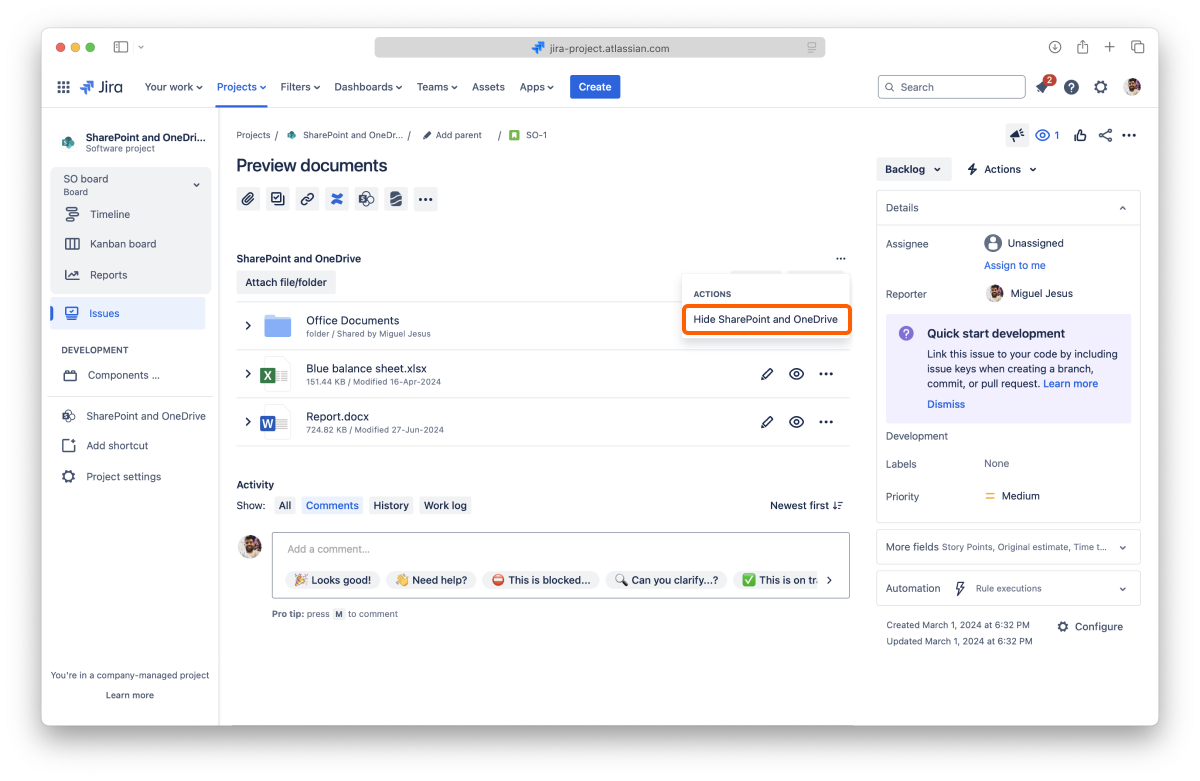Switch to the History activity tab
The image size is (1200, 781).
pyautogui.click(x=391, y=506)
